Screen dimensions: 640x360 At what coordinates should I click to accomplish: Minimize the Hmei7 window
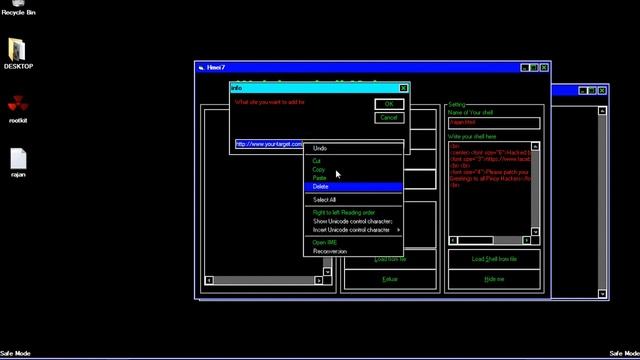[525, 68]
